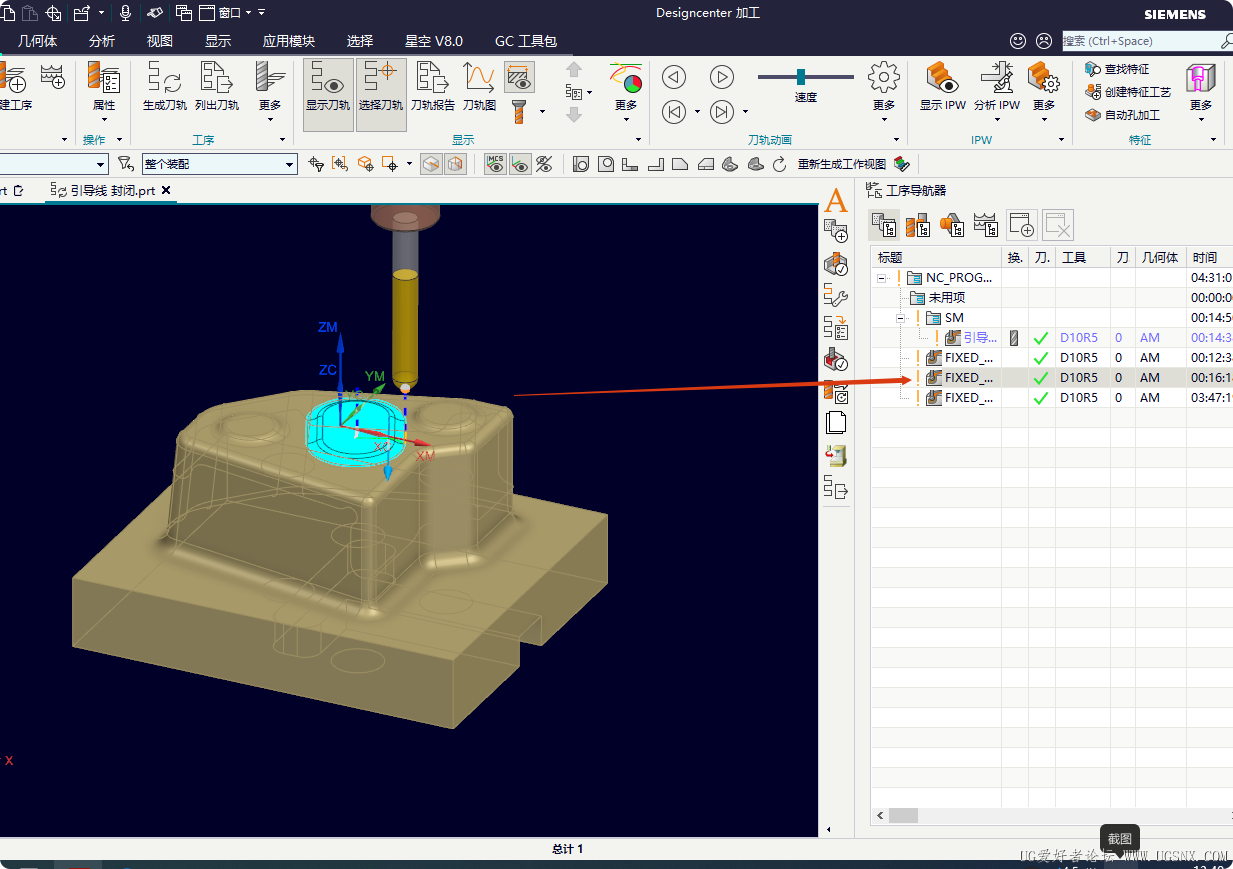Screen dimensions: 1233x869
Task: Open the 分析 IPW tool
Action: coord(996,85)
